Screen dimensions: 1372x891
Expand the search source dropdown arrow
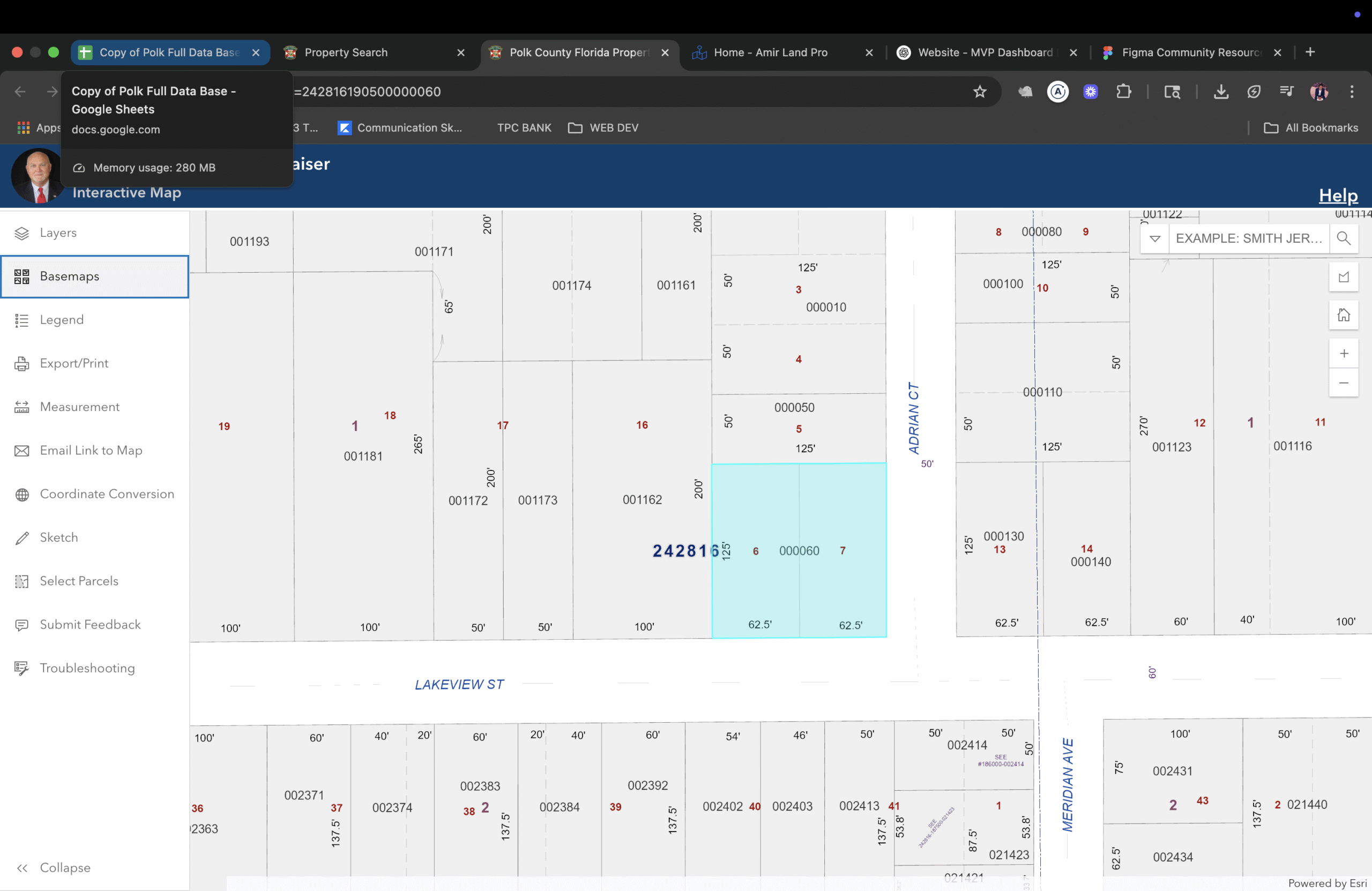pos(1154,238)
